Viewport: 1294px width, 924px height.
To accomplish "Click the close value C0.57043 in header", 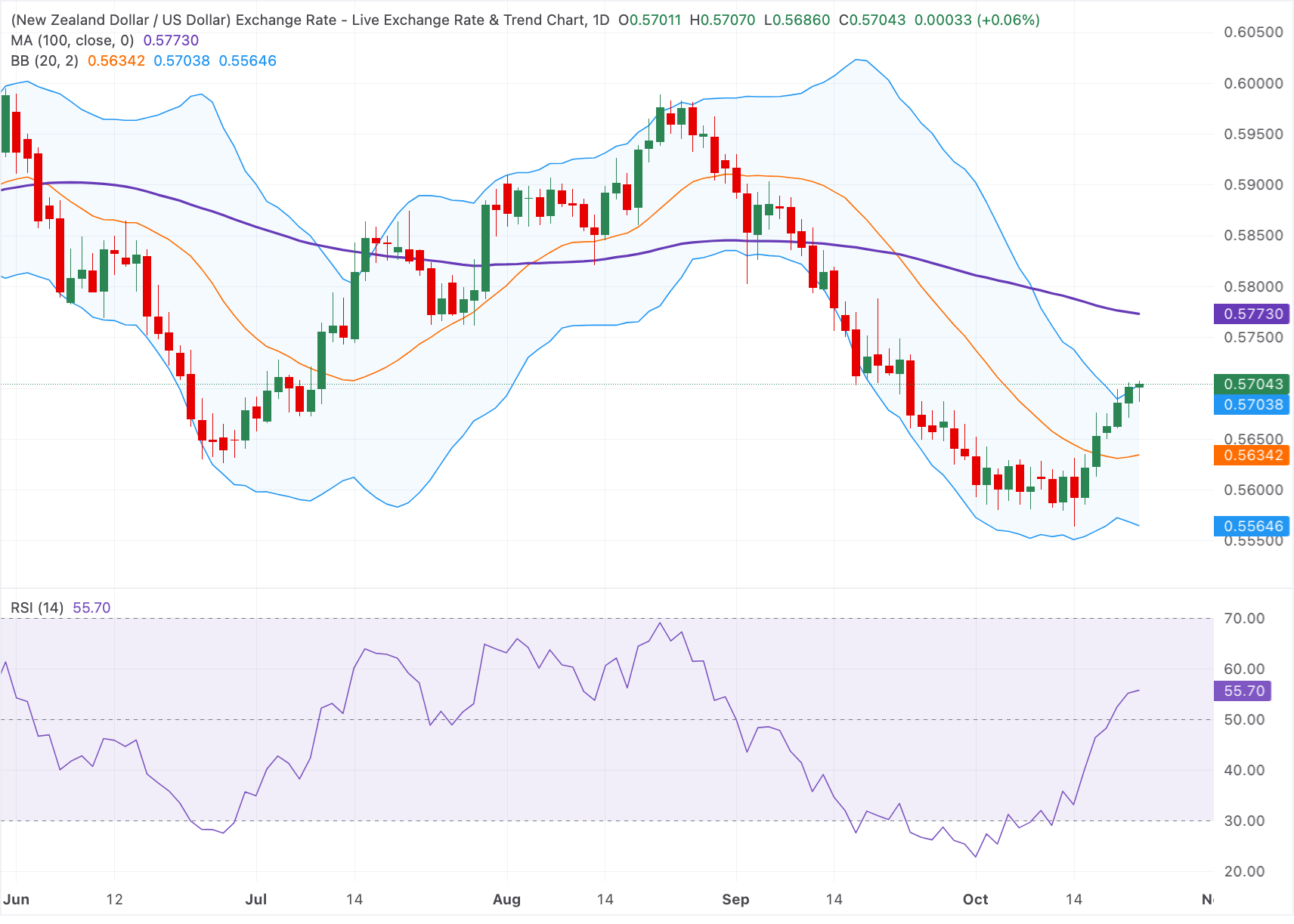I will pos(872,20).
